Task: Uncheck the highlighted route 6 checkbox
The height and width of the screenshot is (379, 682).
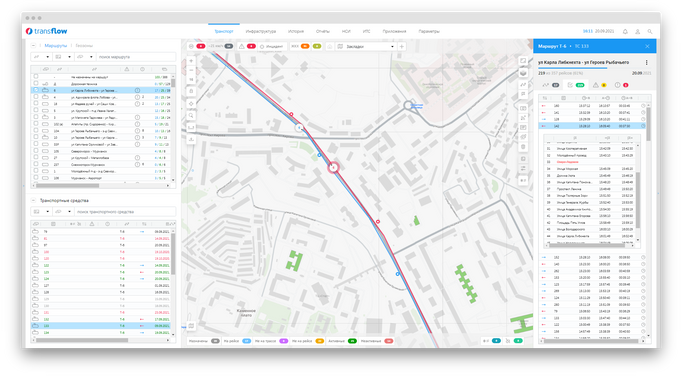Action: (x=36, y=90)
